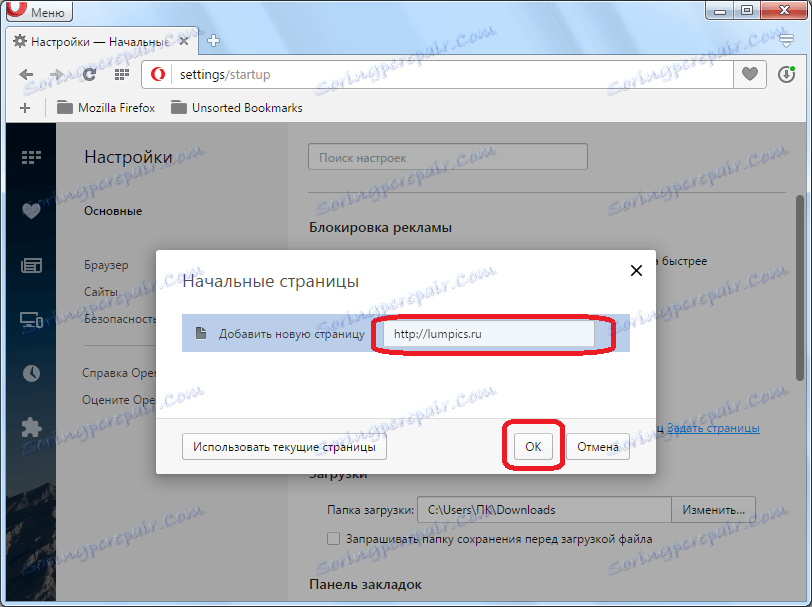
Task: Click the new page URL field
Action: 489,334
